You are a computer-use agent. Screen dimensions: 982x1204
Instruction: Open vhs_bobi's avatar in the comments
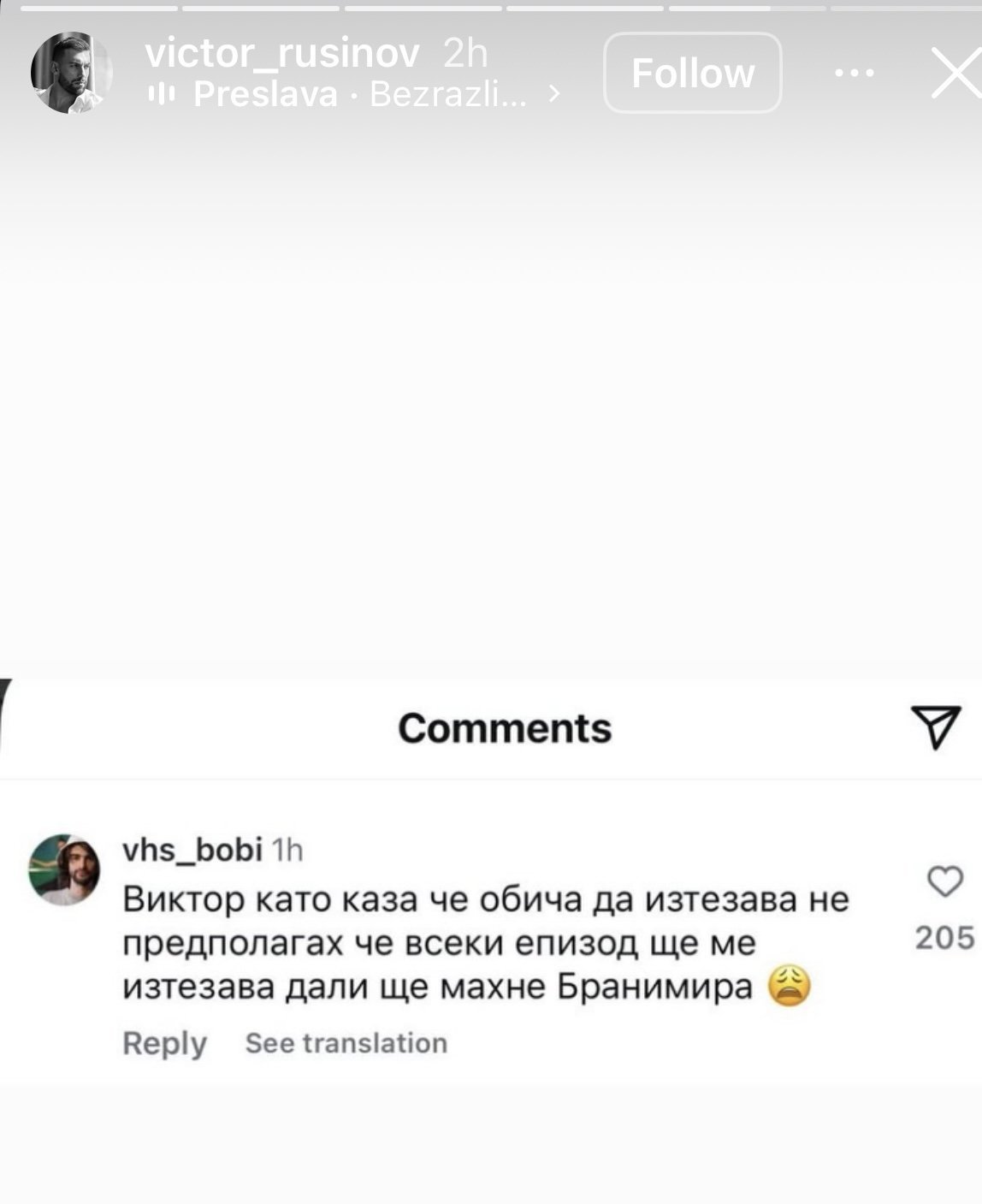point(64,869)
